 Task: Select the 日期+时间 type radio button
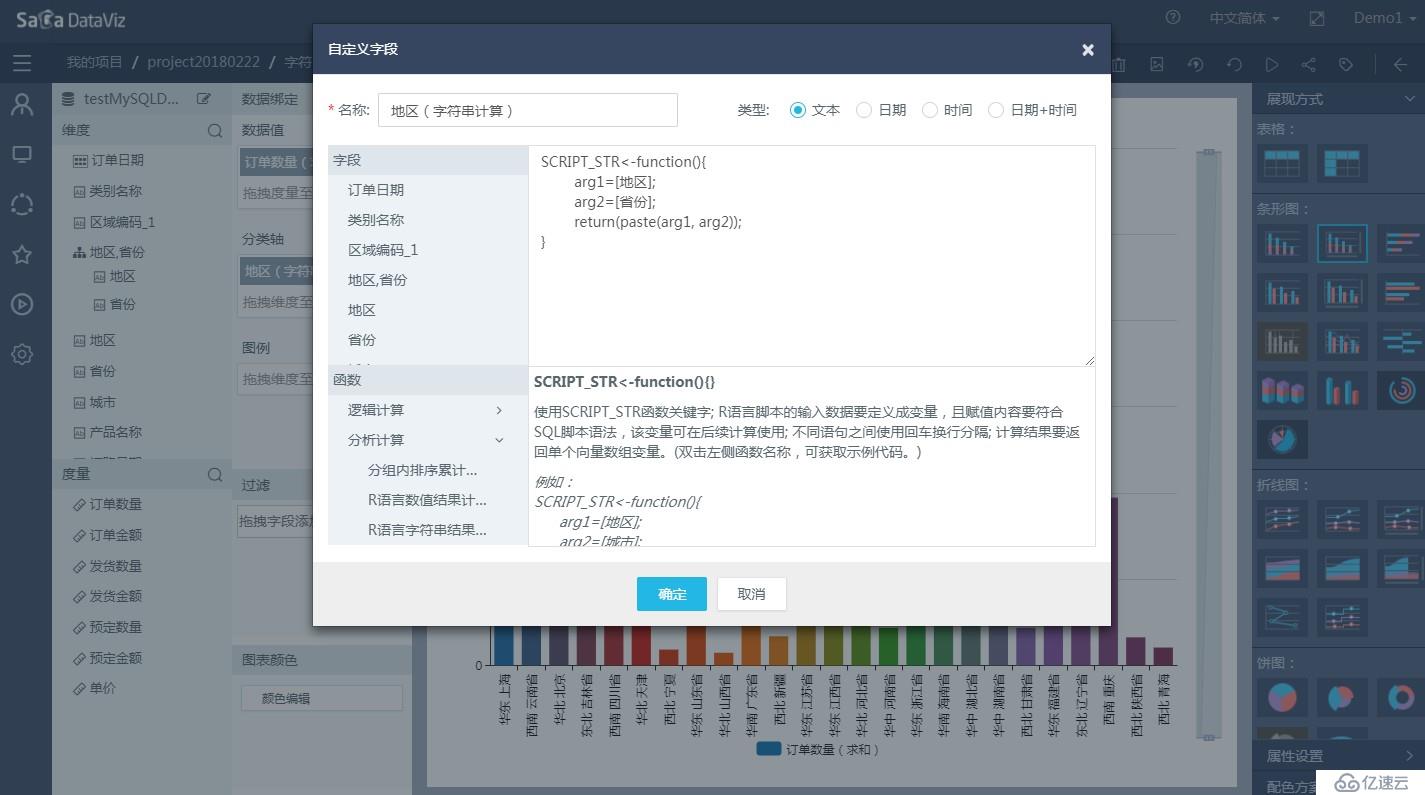(x=996, y=110)
